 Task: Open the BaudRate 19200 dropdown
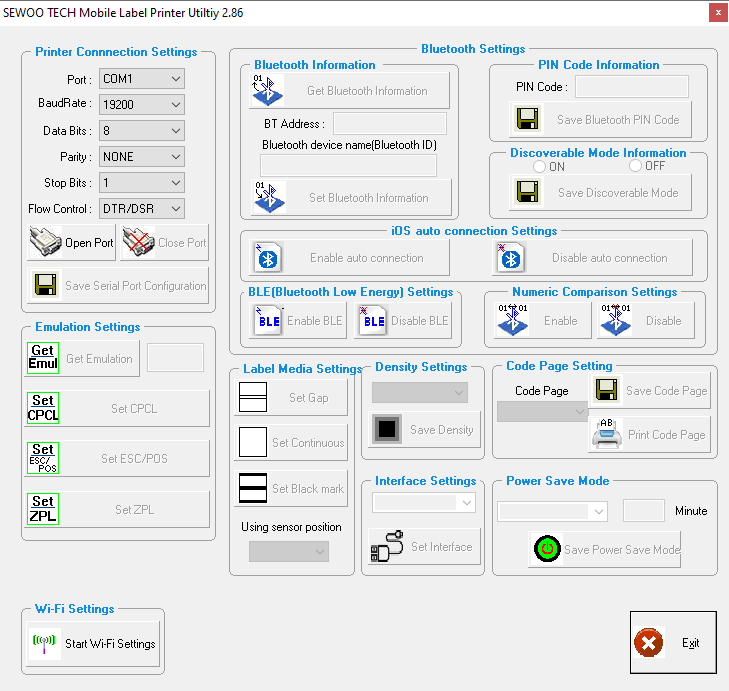142,104
